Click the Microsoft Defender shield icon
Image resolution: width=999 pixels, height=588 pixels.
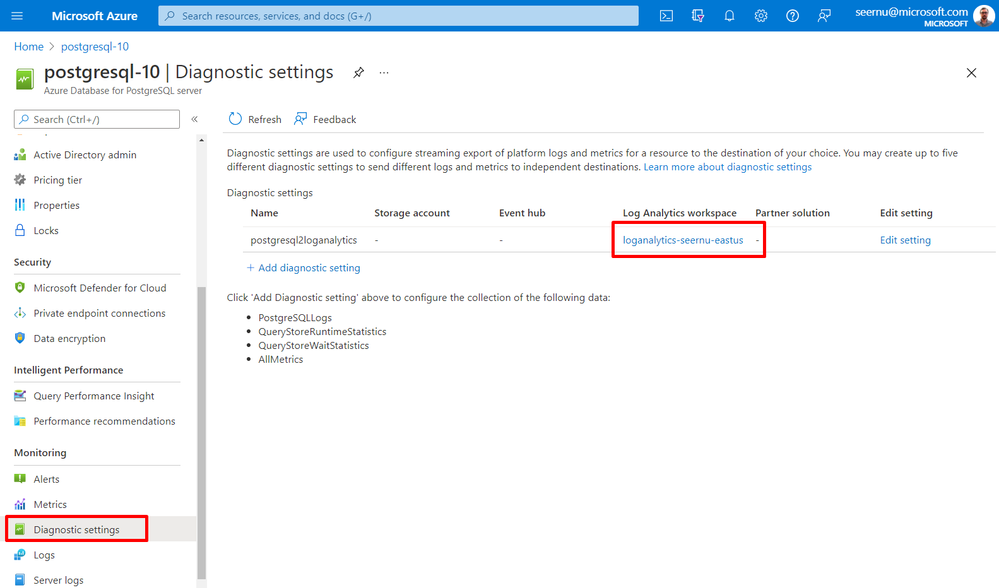20,287
